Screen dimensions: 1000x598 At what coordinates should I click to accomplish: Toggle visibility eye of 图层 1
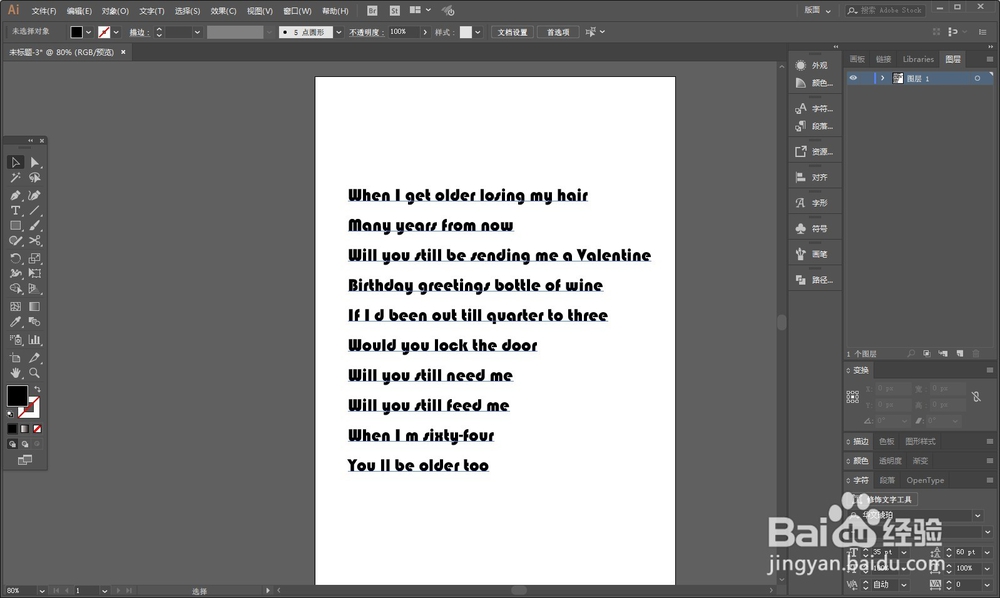click(x=853, y=78)
